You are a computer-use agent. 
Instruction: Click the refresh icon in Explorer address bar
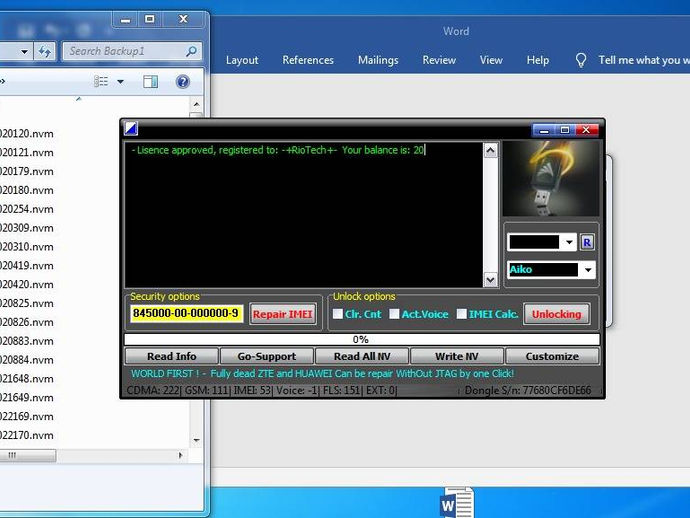[45, 51]
